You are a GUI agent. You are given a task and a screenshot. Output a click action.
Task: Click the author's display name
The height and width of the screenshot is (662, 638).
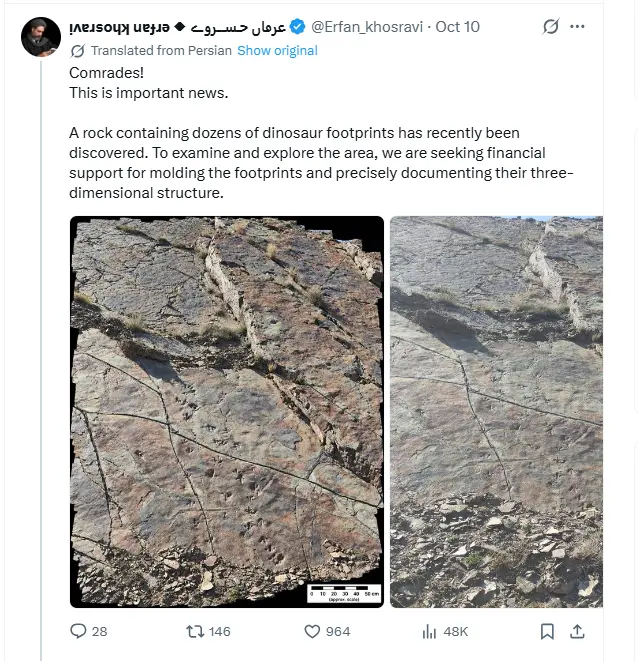tap(178, 27)
